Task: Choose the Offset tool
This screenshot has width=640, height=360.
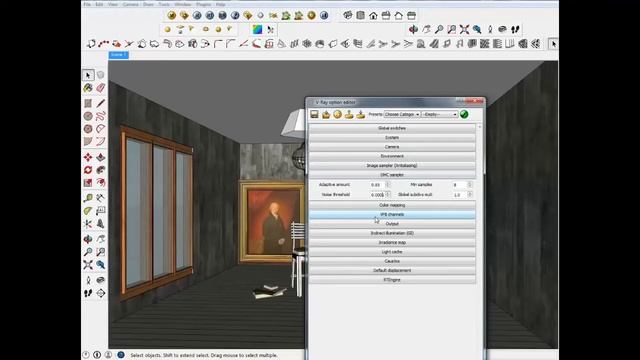Action: [x=100, y=182]
